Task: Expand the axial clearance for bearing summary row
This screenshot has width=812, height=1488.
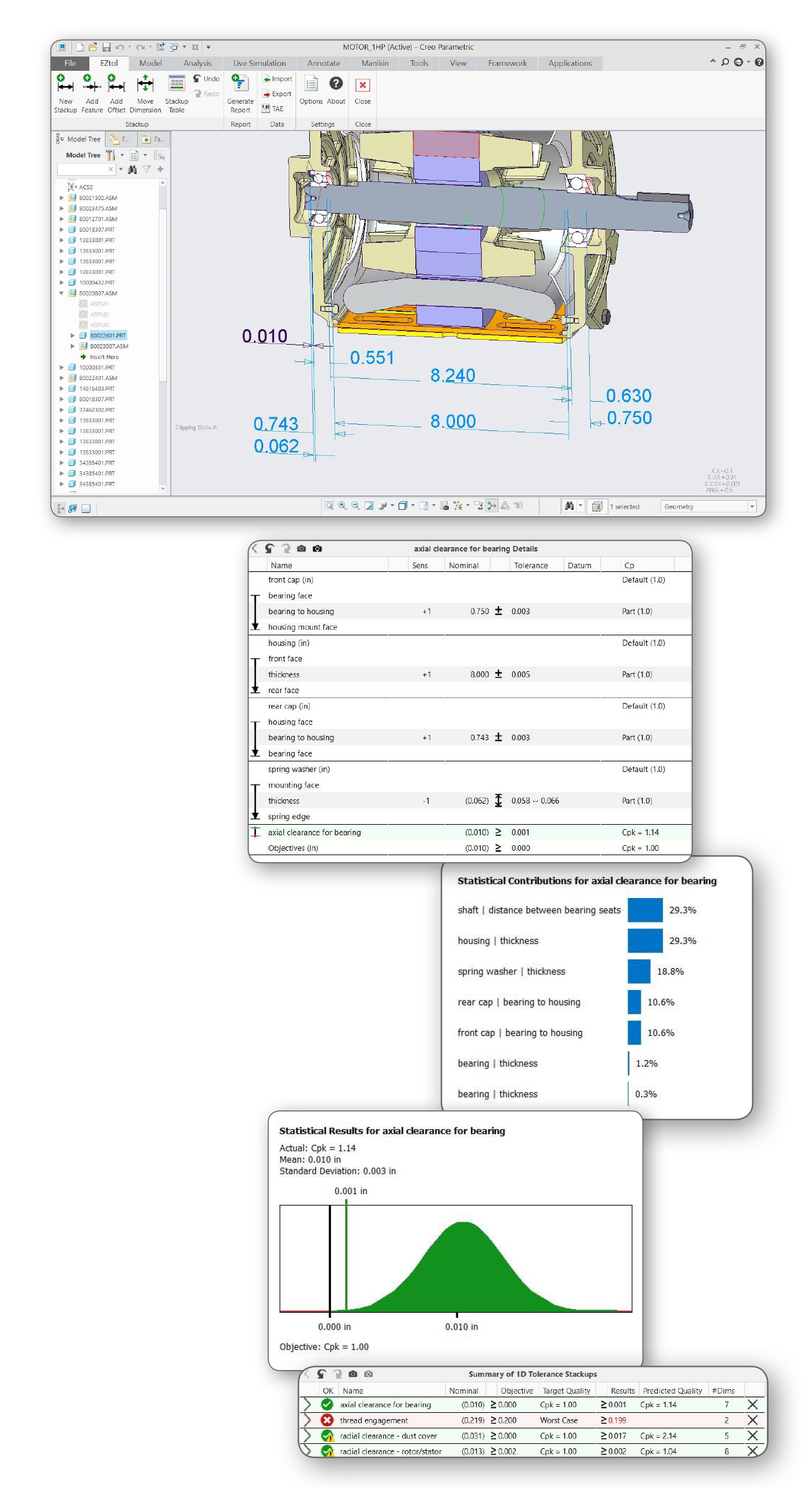Action: coord(307,1405)
